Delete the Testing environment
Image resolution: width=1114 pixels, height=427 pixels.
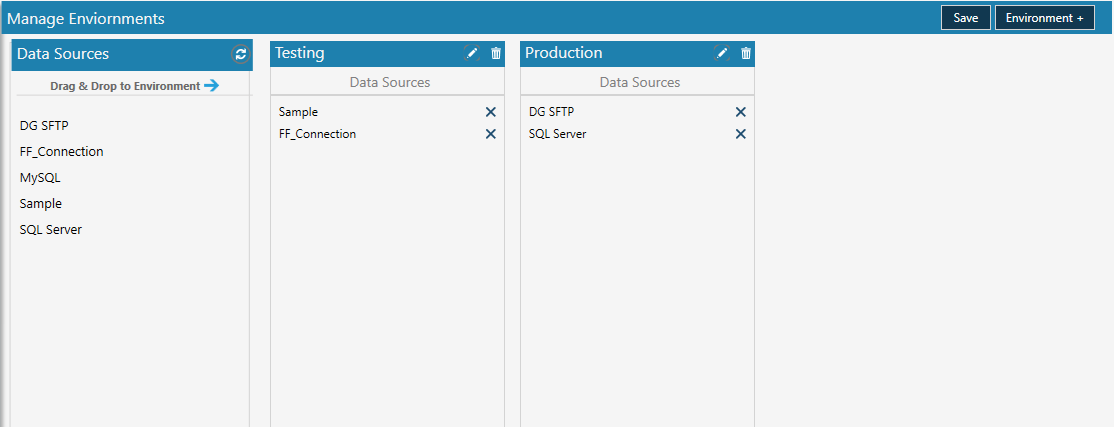tap(496, 53)
